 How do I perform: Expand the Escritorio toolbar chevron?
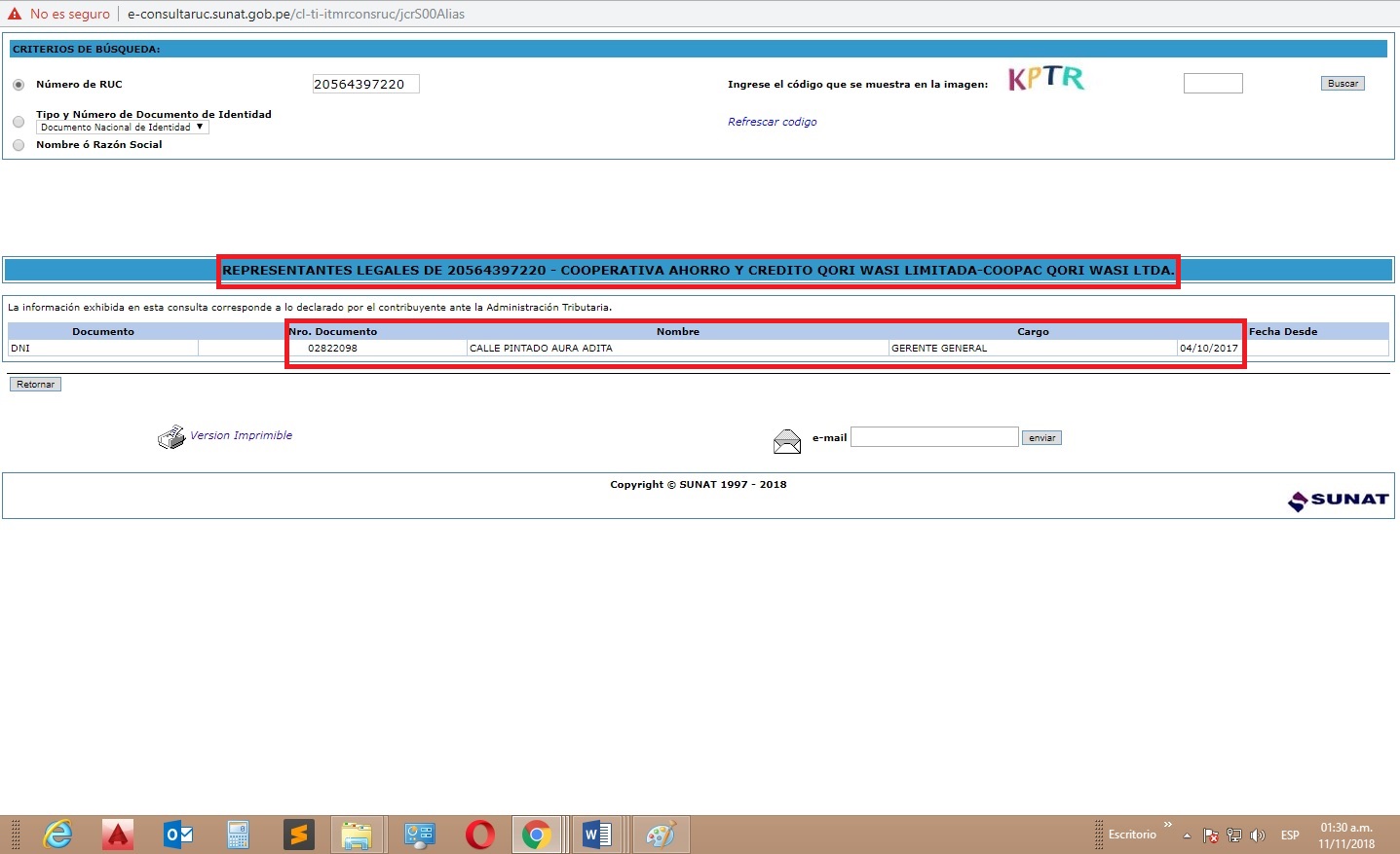[x=1167, y=825]
